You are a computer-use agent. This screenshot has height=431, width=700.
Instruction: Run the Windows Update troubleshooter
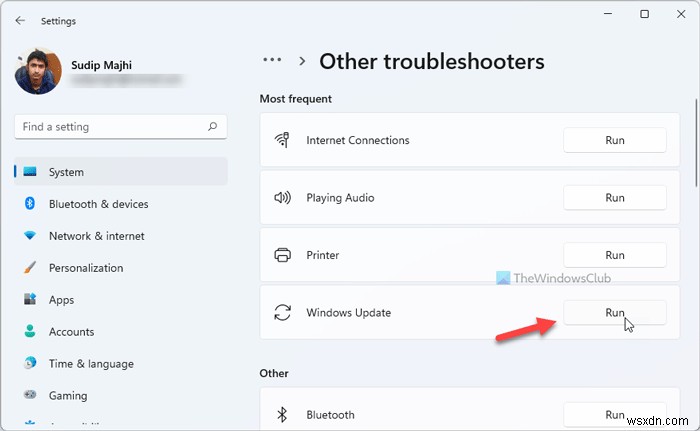click(615, 313)
